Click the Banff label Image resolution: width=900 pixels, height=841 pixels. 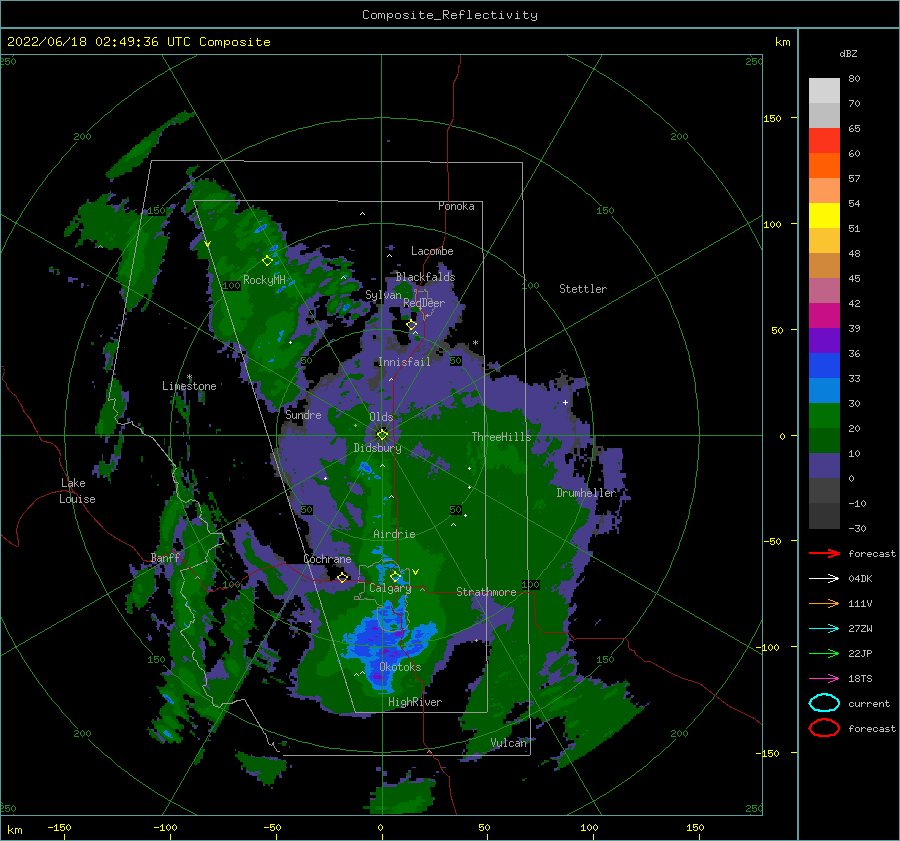click(x=165, y=557)
